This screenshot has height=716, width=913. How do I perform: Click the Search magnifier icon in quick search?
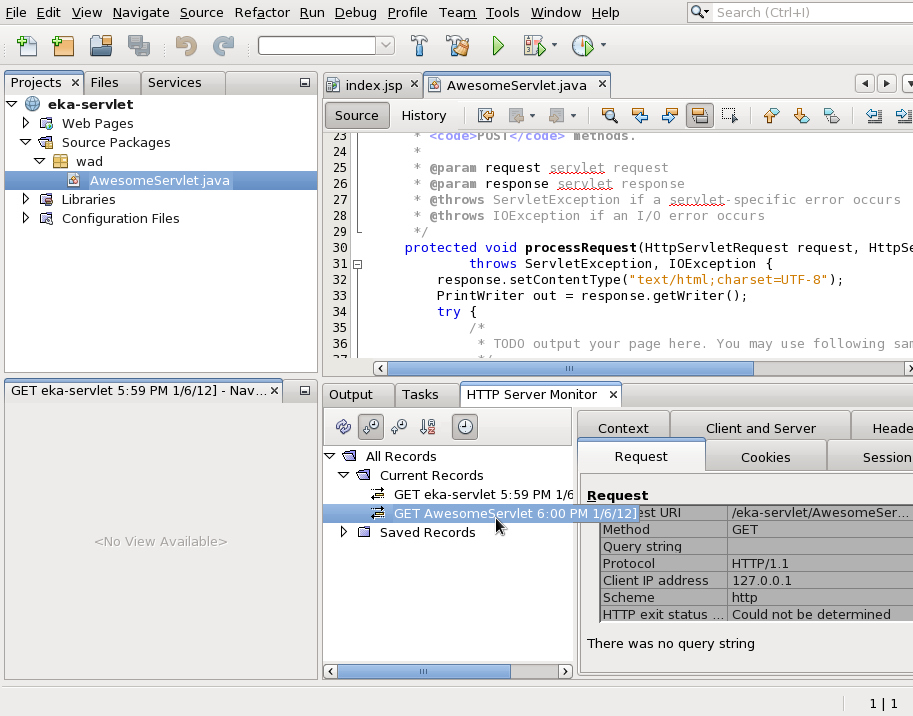[699, 12]
